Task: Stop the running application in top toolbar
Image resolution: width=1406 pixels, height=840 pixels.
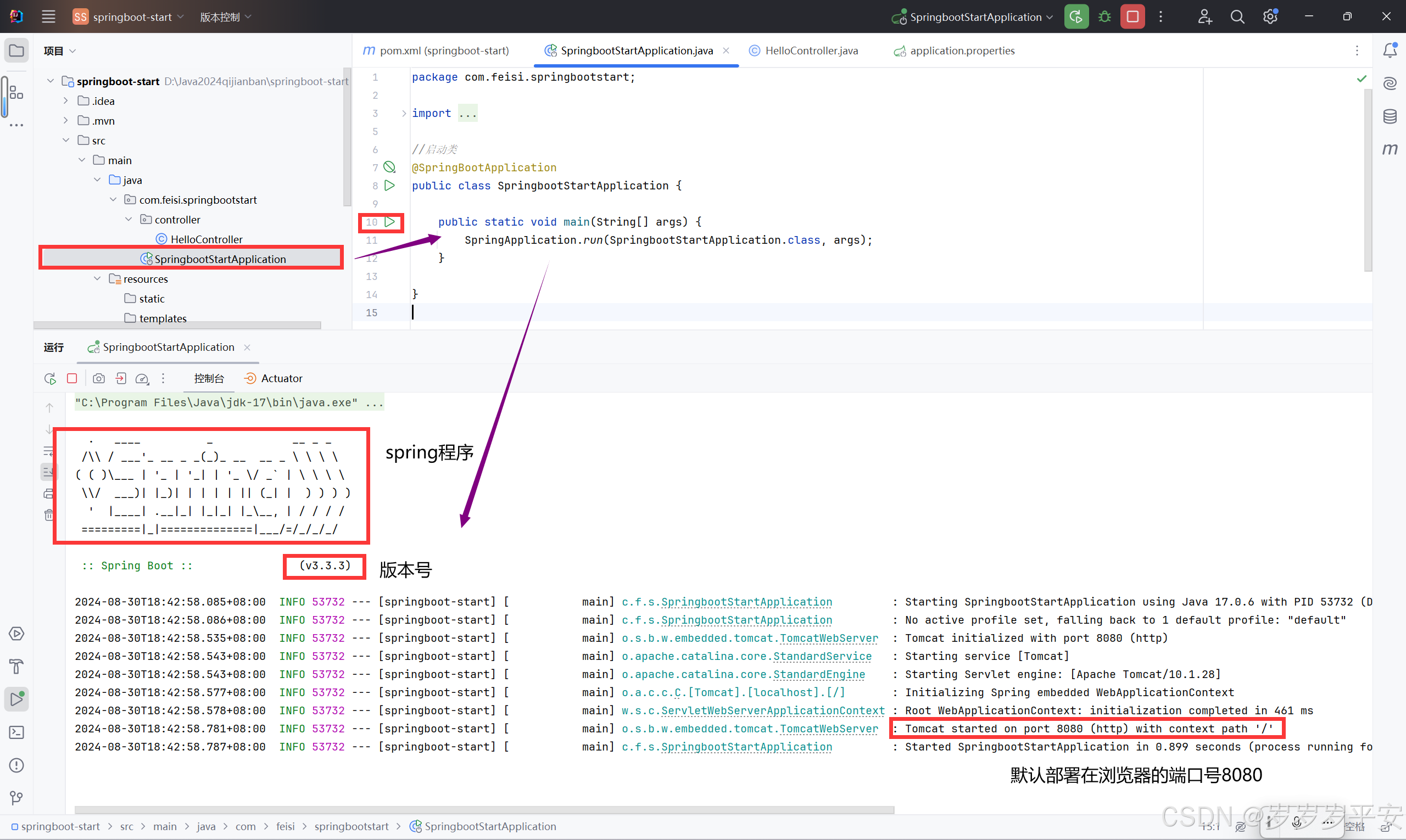Action: click(1132, 16)
